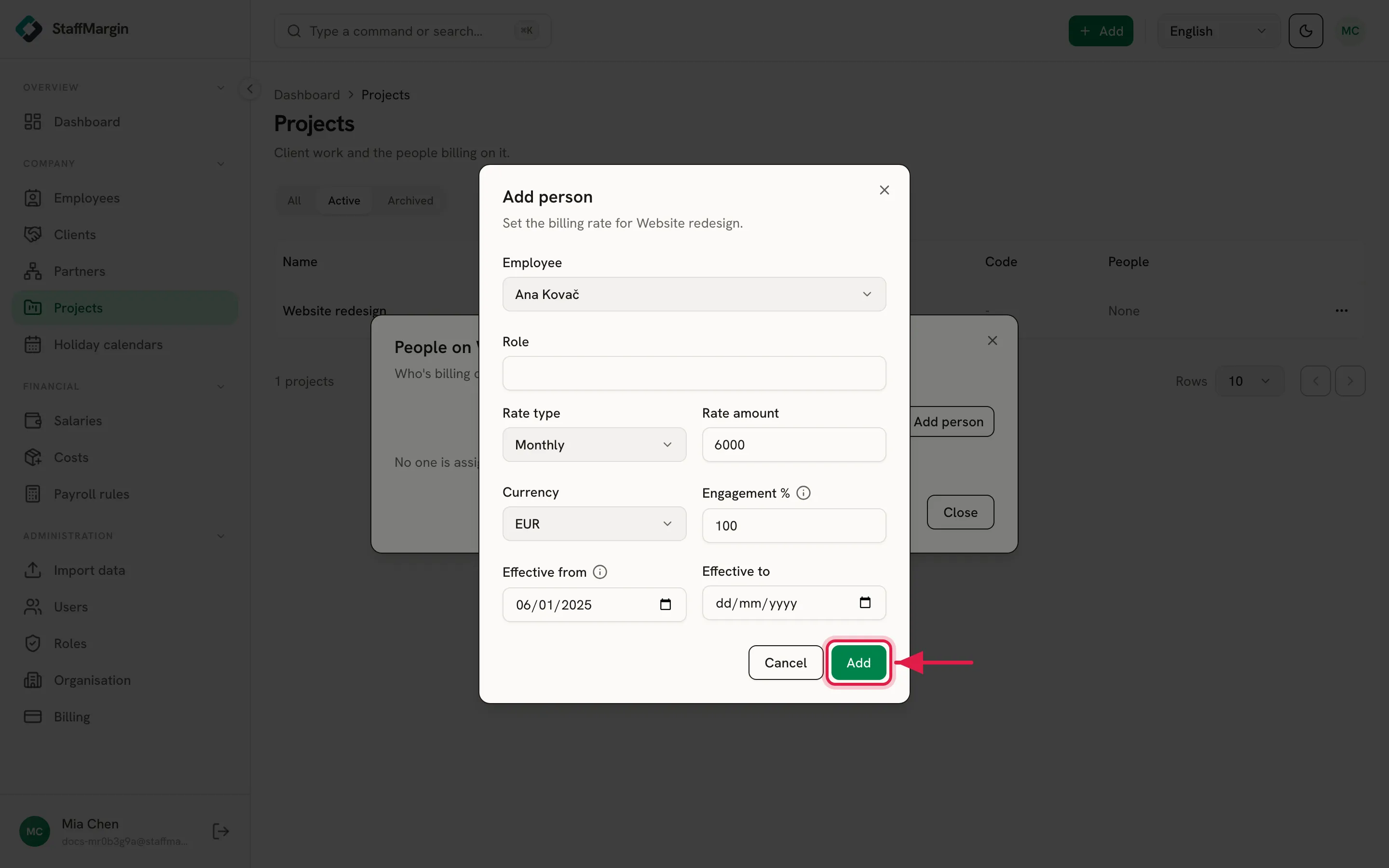Open the Effective from calendar picker
1389x868 pixels.
point(665,605)
